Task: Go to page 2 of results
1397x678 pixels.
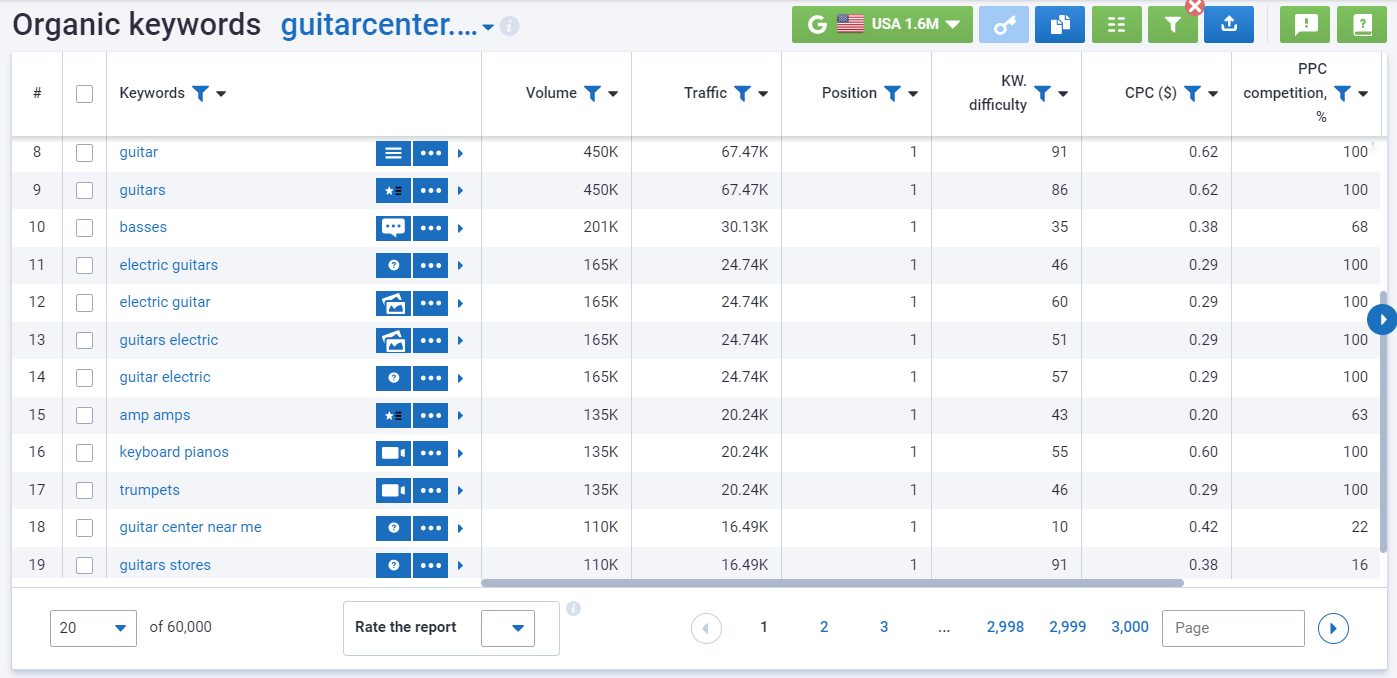Action: click(x=824, y=627)
